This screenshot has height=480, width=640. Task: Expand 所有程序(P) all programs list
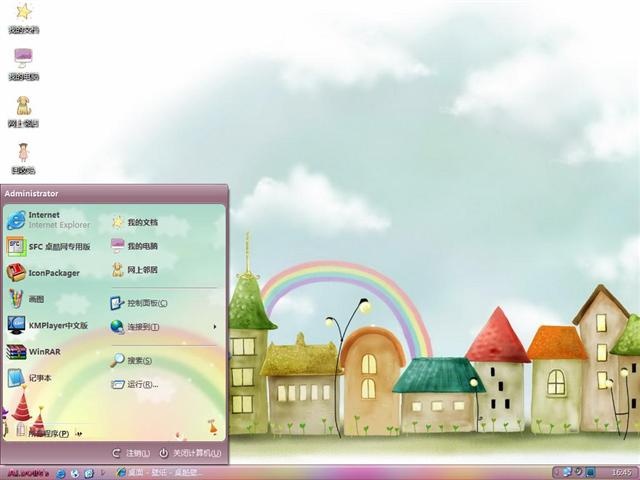(x=48, y=433)
